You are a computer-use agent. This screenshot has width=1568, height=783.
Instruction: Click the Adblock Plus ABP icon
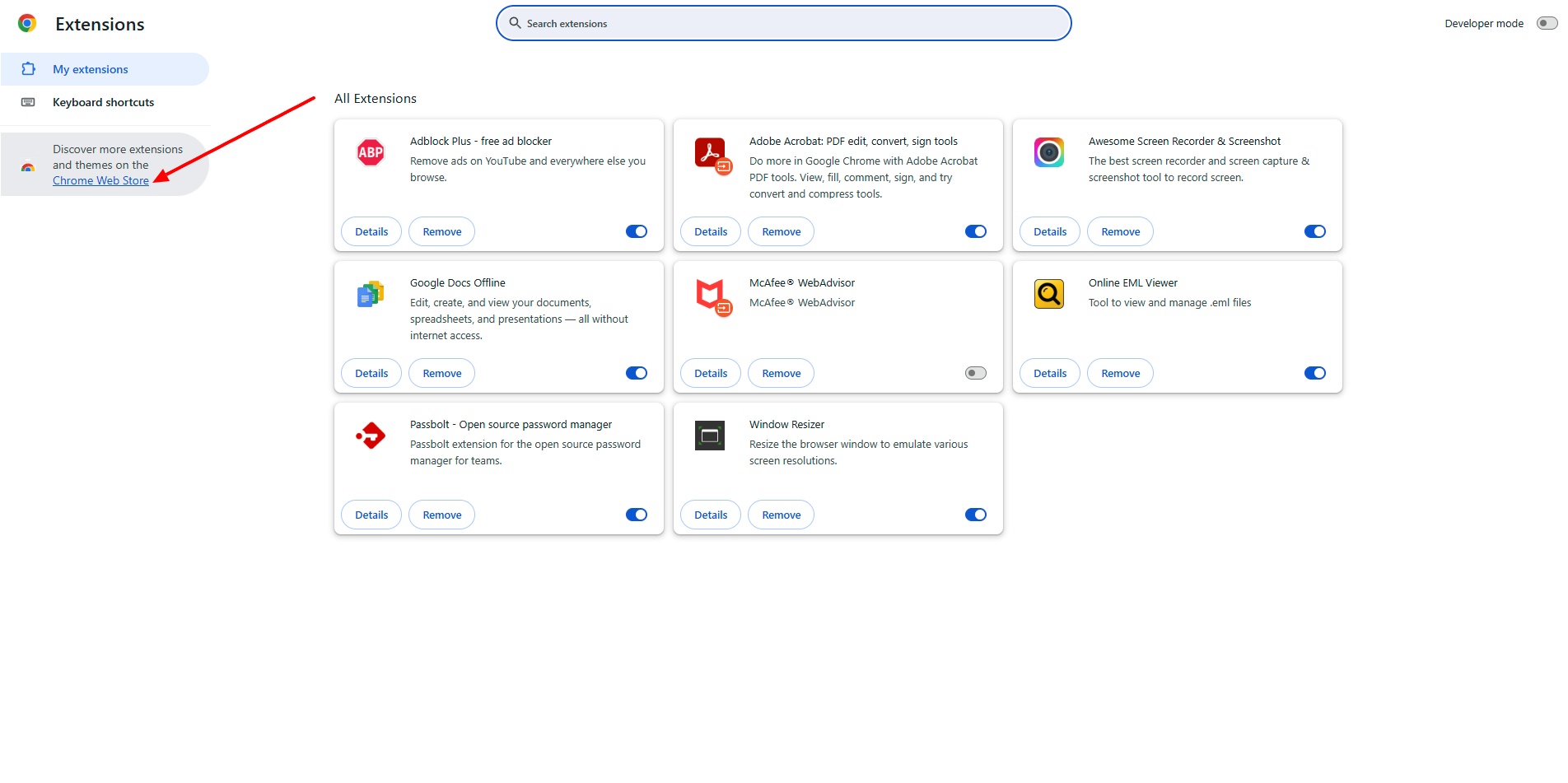(x=370, y=152)
